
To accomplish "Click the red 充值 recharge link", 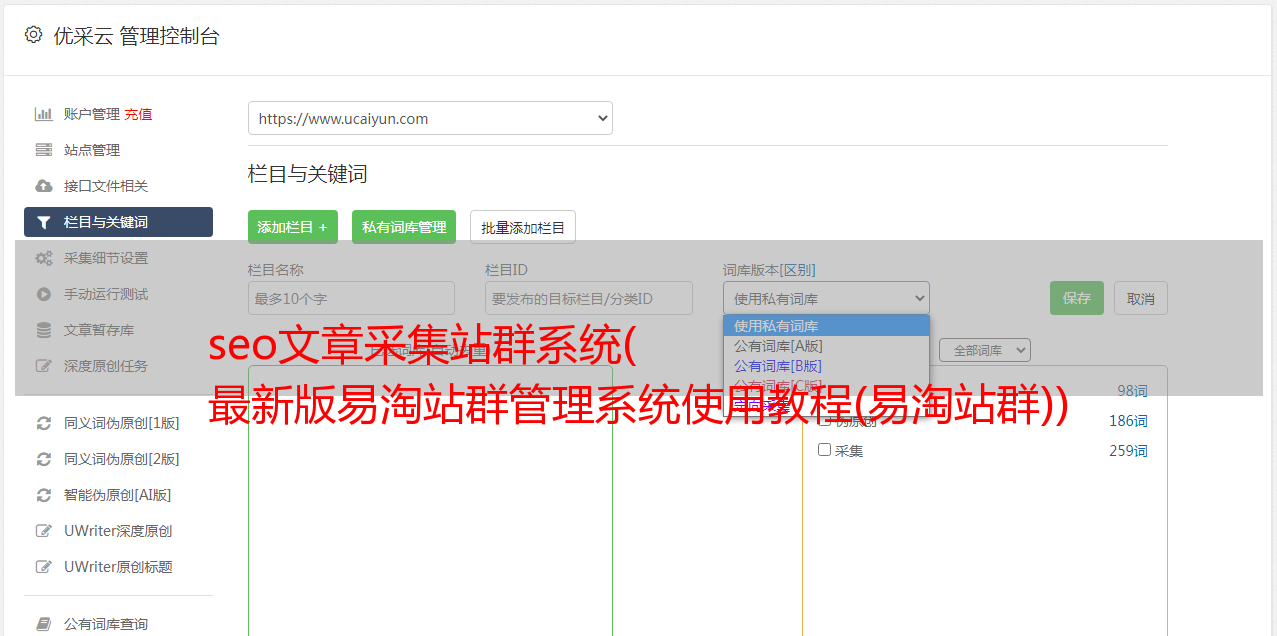I will [138, 114].
